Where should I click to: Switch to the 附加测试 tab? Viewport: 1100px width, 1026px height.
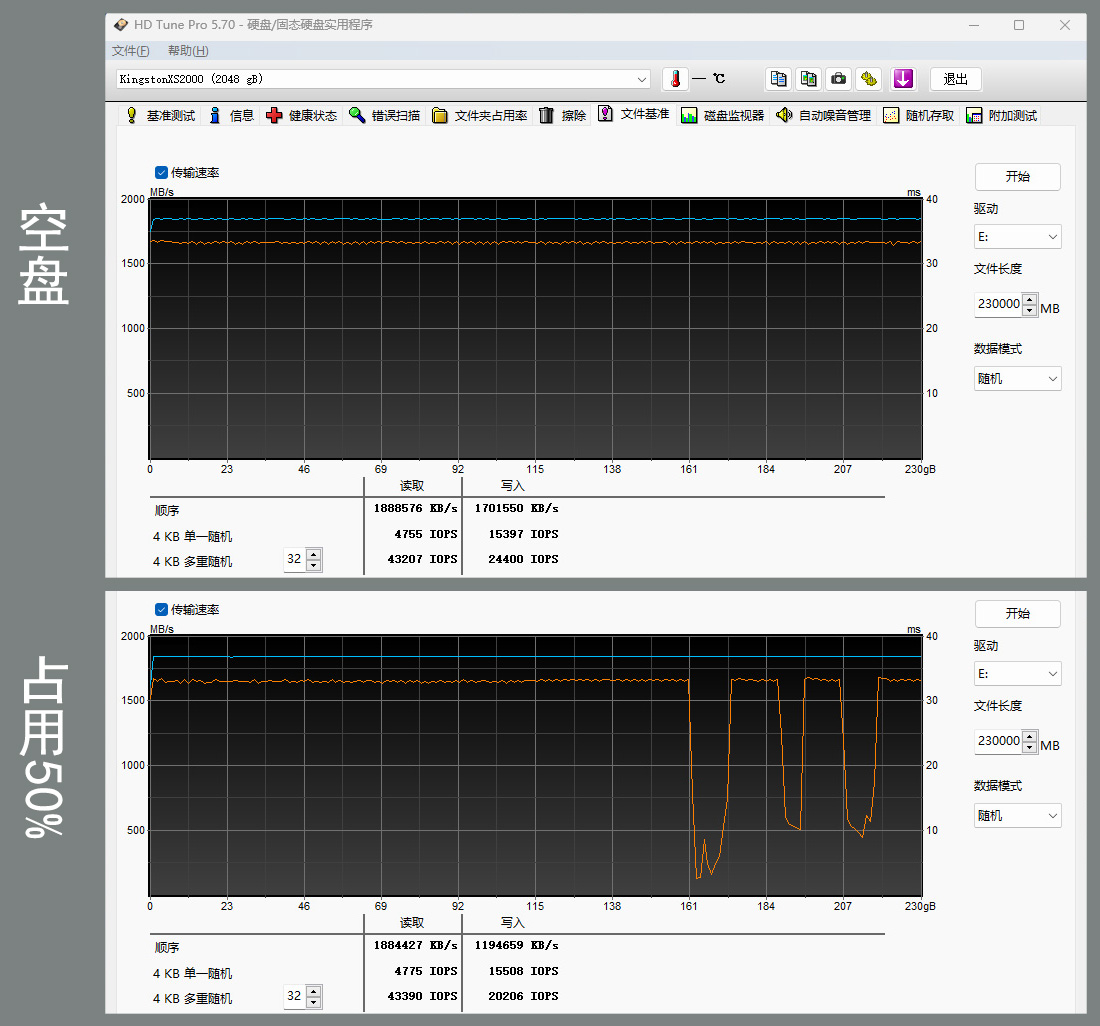tap(1001, 116)
